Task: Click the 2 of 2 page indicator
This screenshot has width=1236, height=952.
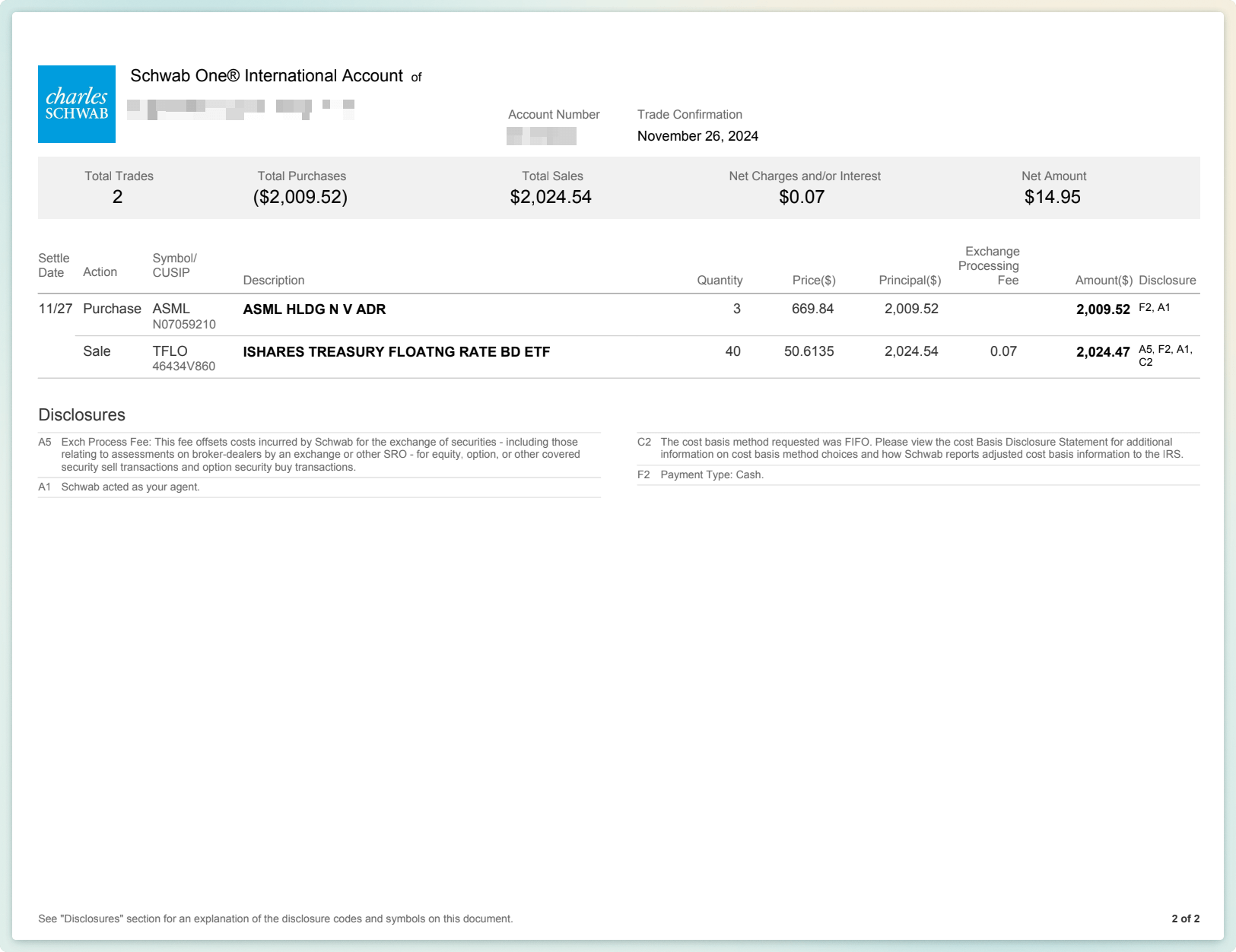Action: (1185, 919)
